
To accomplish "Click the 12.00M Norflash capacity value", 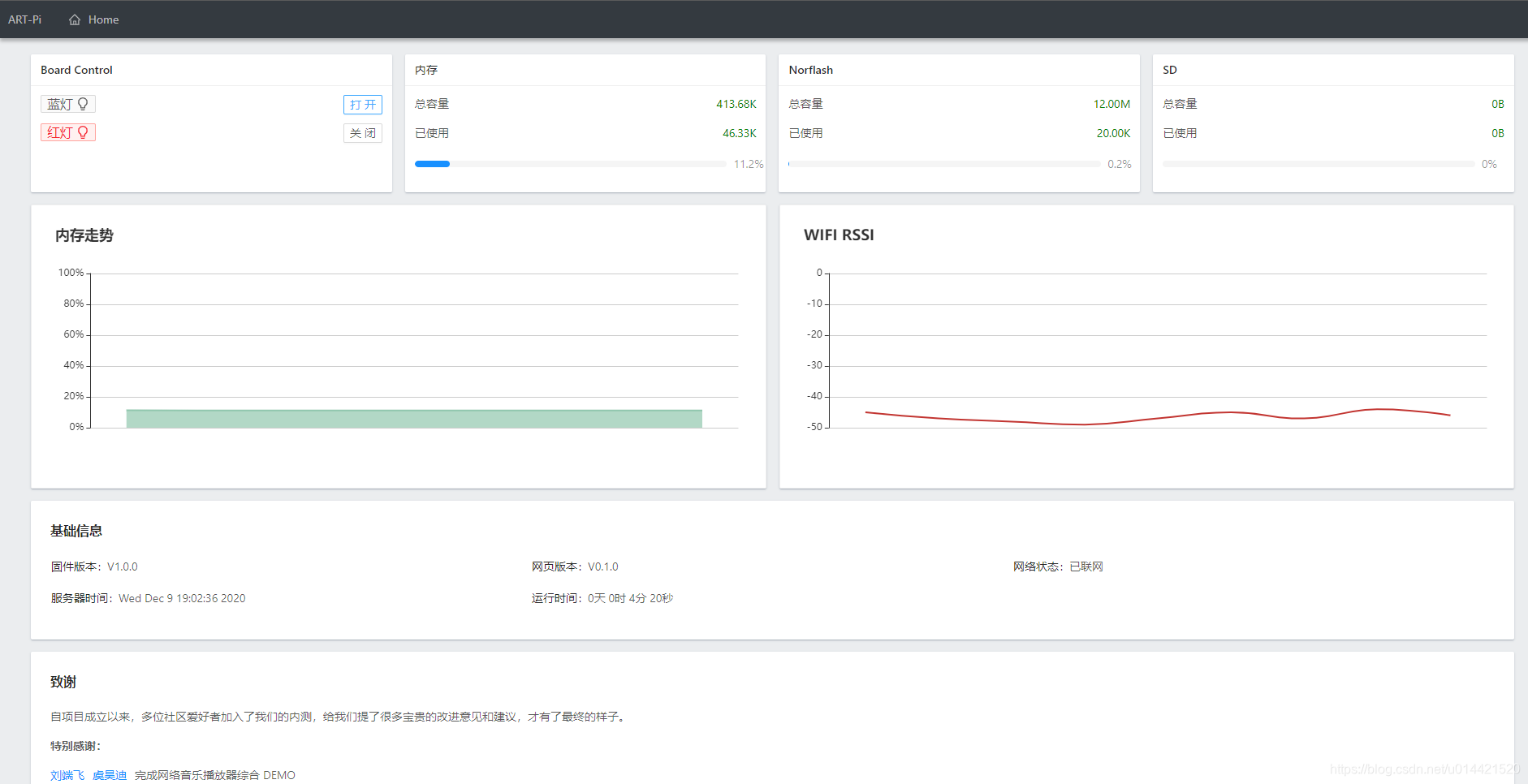I will [x=1111, y=104].
